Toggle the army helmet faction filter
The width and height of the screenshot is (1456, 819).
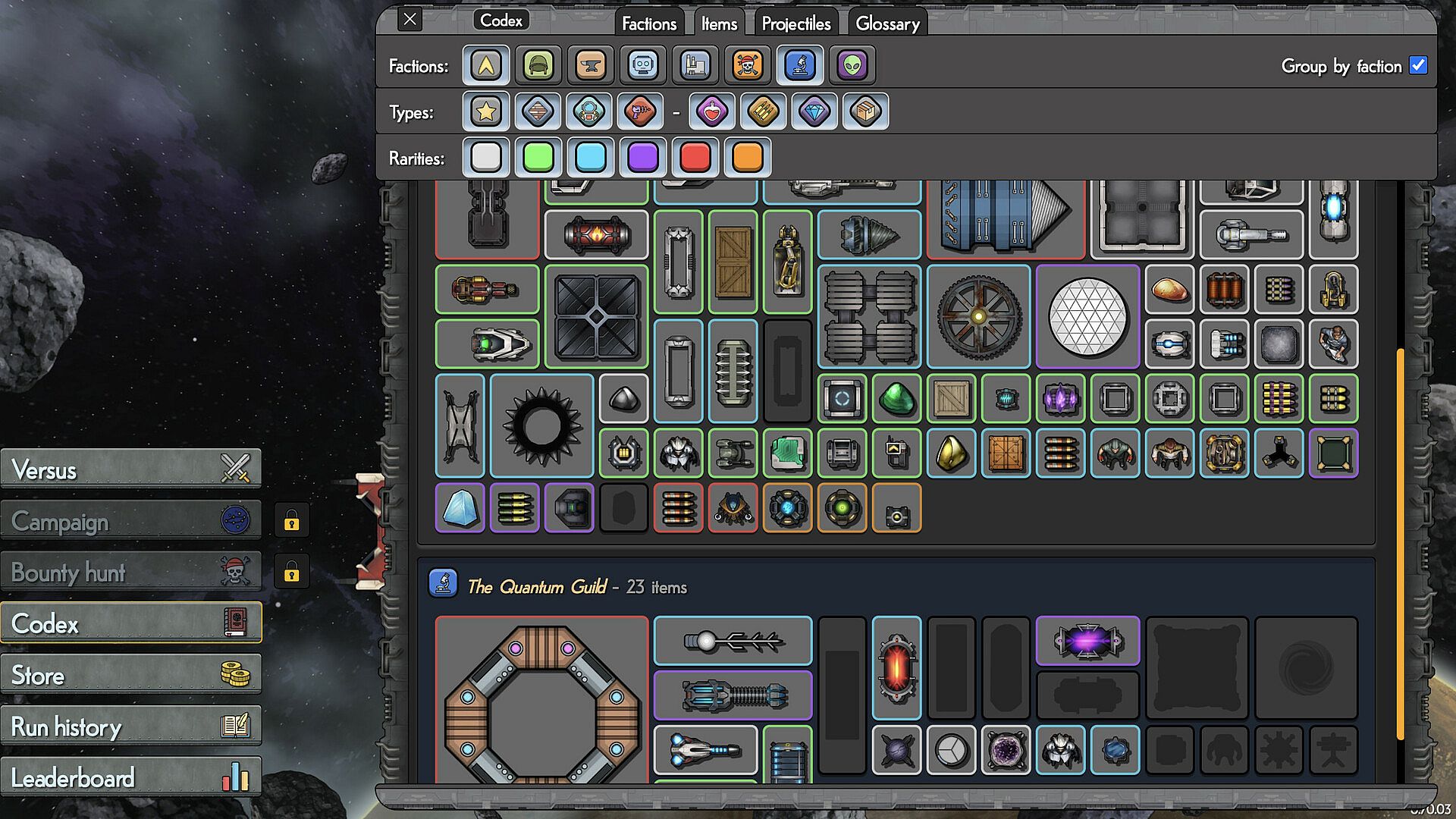538,66
